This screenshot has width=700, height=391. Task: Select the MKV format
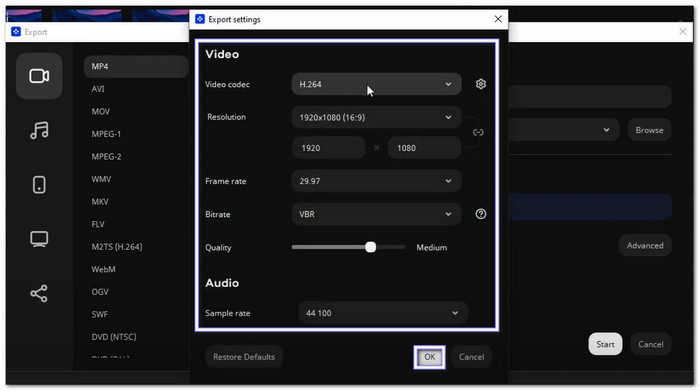pyautogui.click(x=100, y=202)
